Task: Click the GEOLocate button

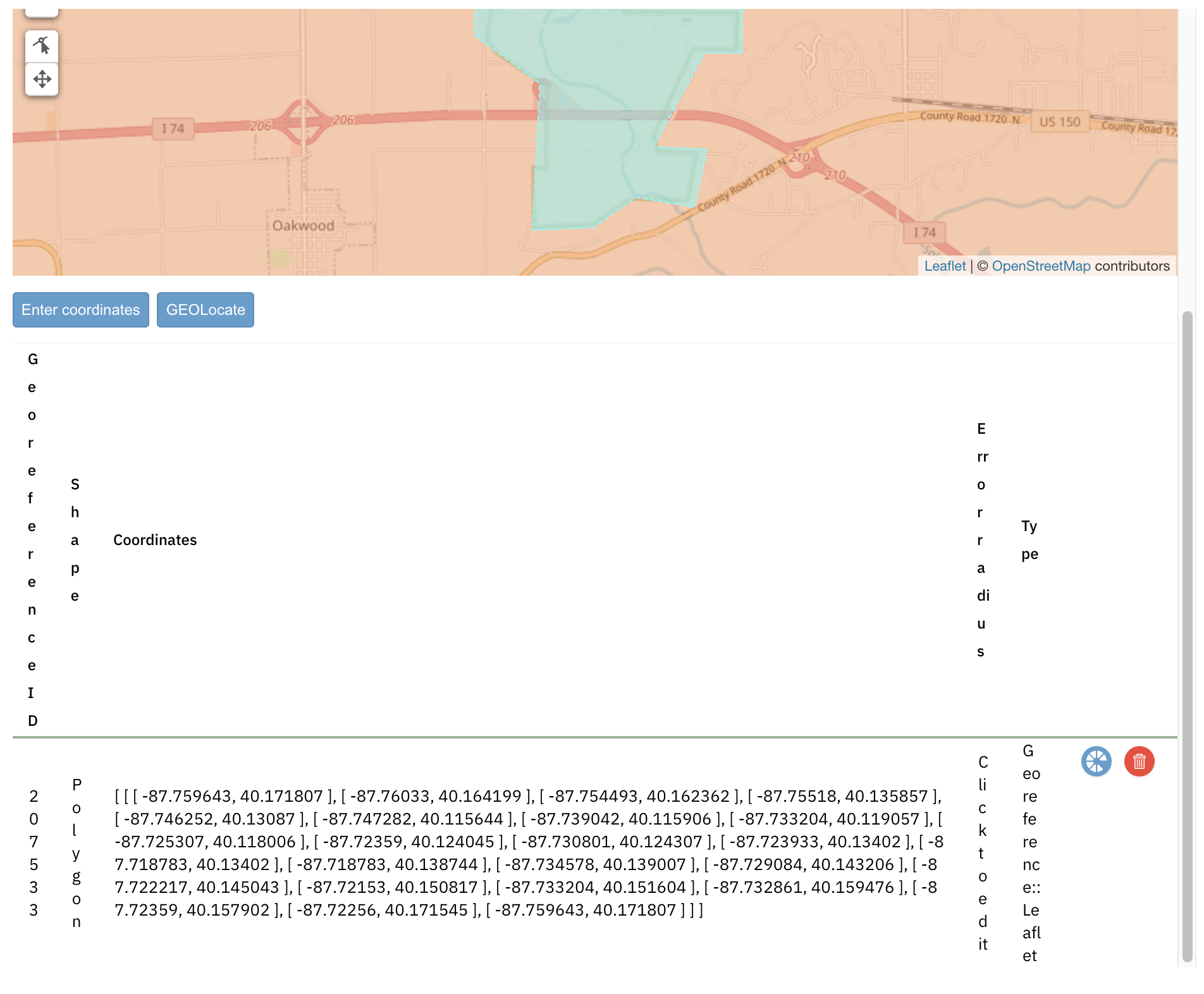Action: click(205, 310)
